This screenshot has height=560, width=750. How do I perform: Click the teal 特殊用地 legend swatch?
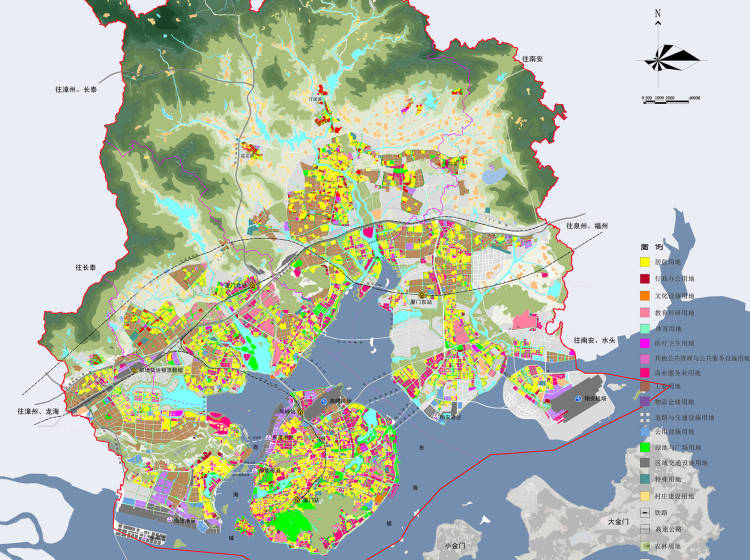click(x=645, y=479)
